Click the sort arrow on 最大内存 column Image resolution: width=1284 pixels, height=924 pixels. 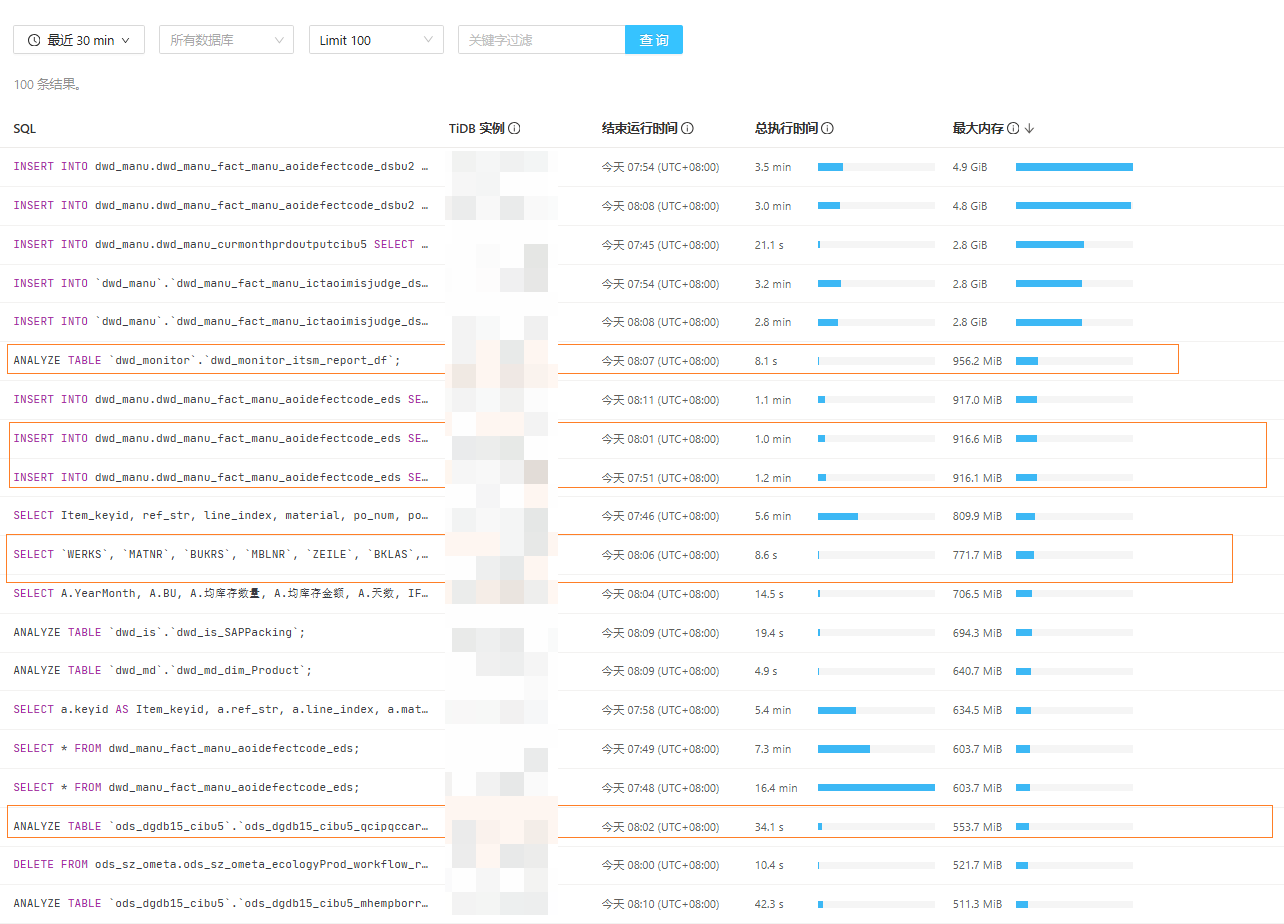(1029, 129)
